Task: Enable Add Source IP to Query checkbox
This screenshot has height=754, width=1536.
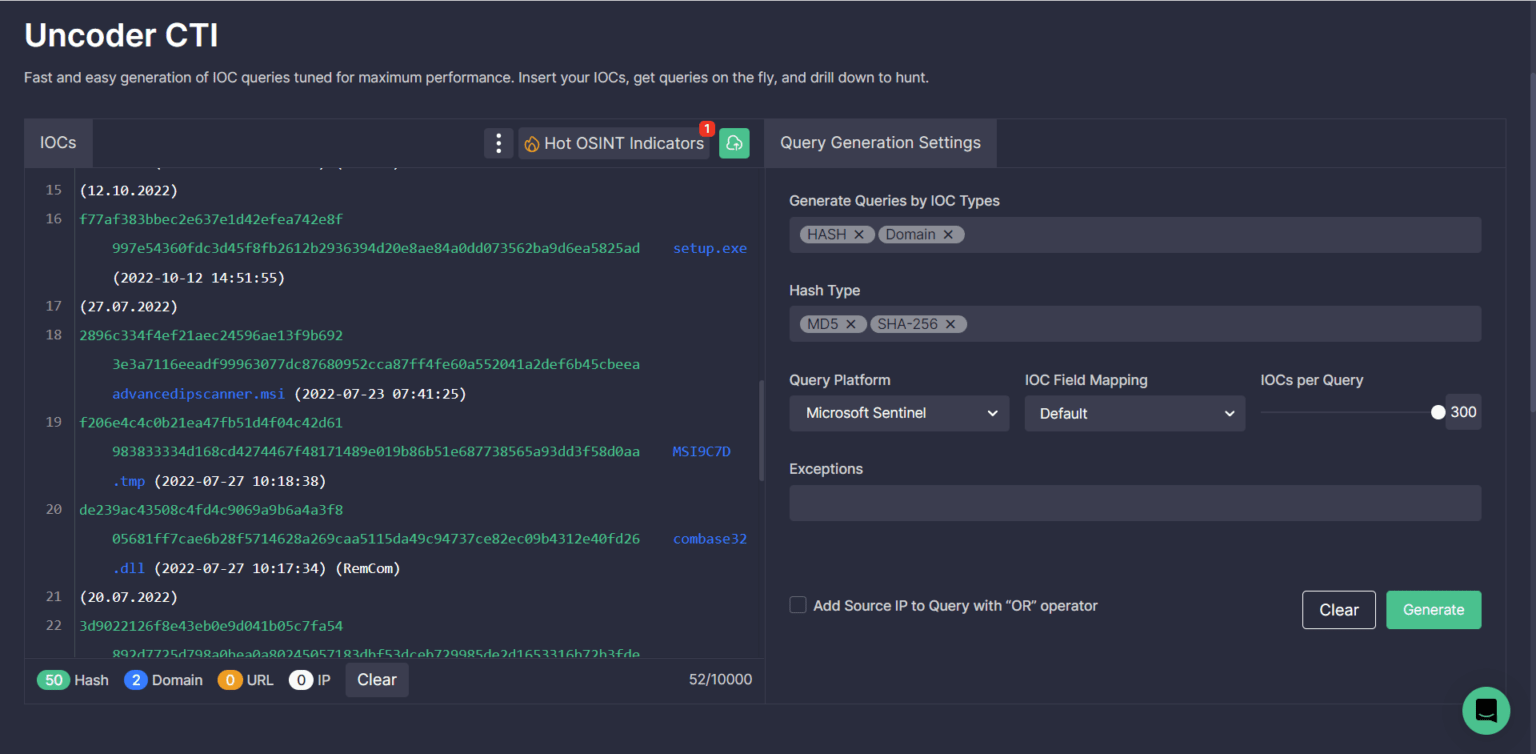Action: 798,605
